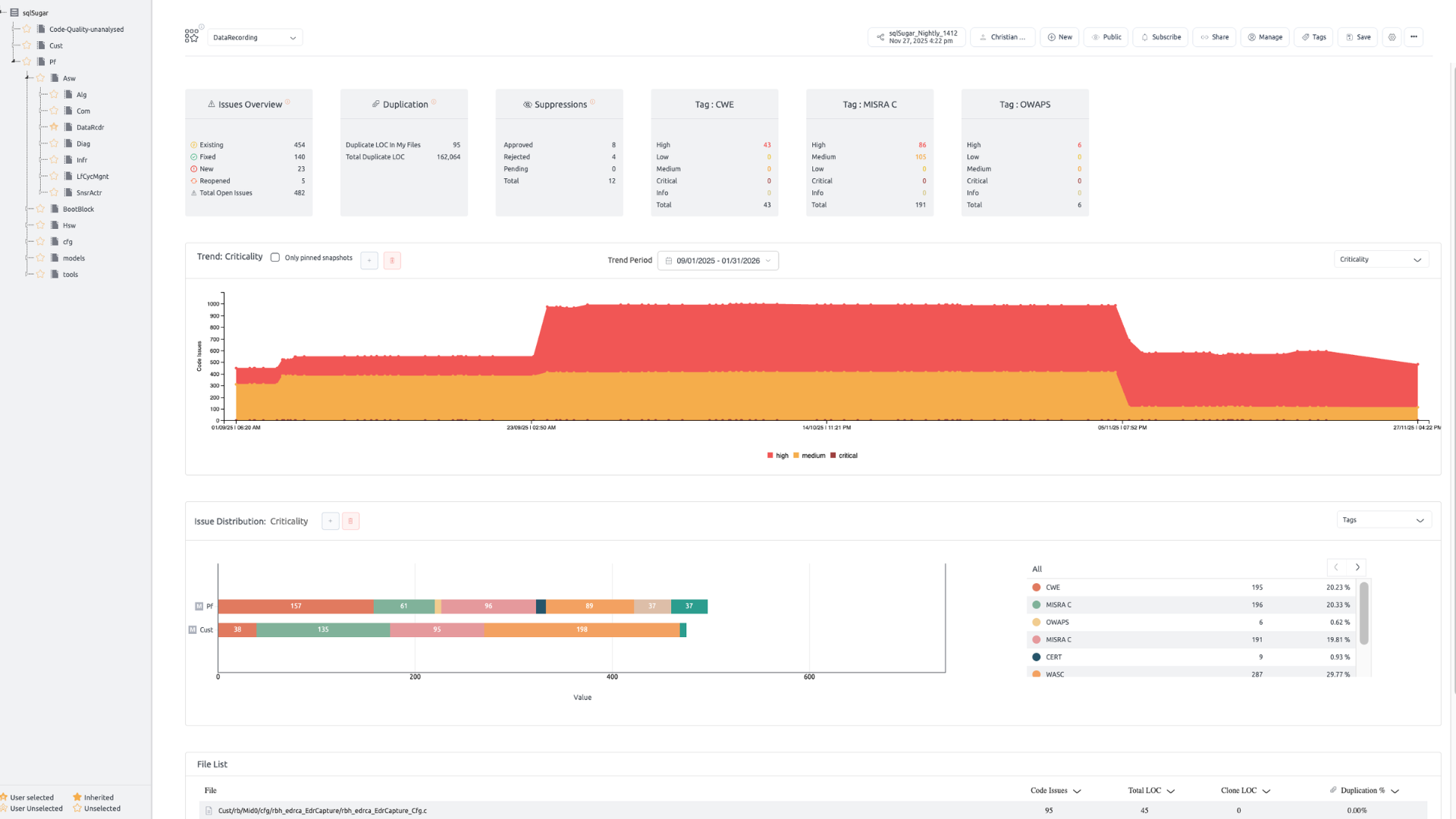Open the settings gear in the top toolbar
1456x819 pixels.
pyautogui.click(x=1392, y=37)
